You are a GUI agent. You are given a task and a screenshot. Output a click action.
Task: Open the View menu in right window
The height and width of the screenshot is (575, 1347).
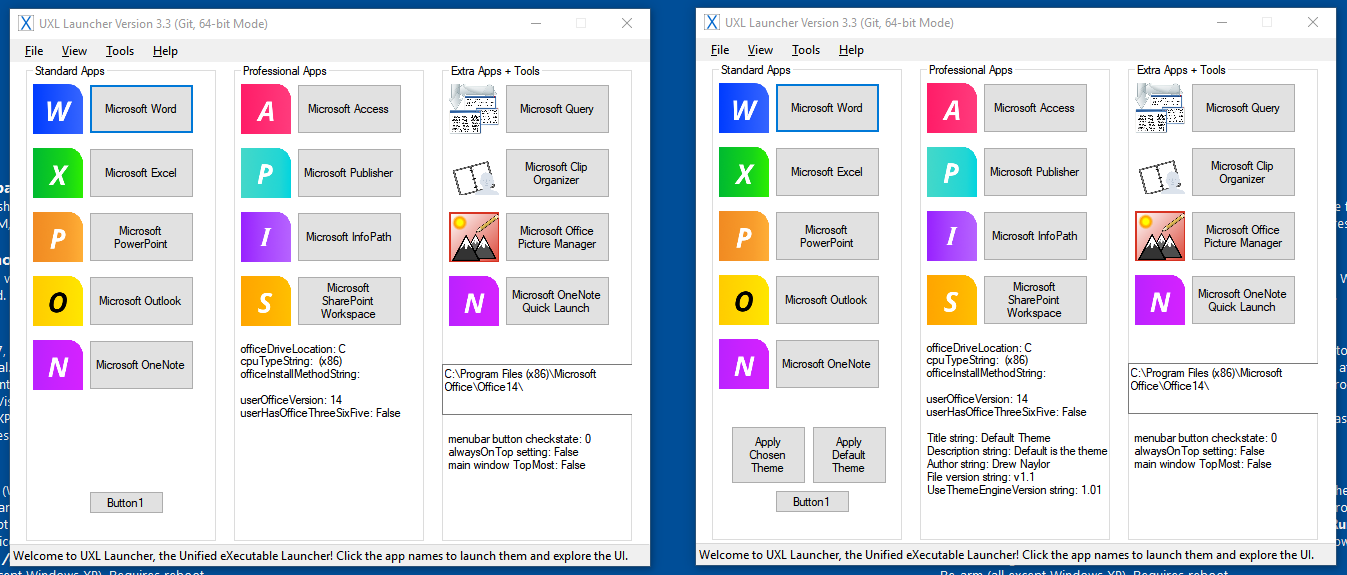pyautogui.click(x=760, y=50)
